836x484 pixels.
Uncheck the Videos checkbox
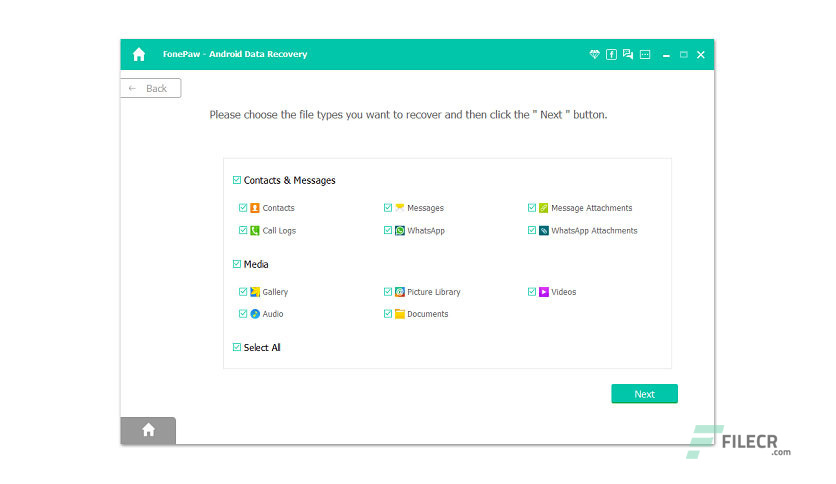coord(532,292)
